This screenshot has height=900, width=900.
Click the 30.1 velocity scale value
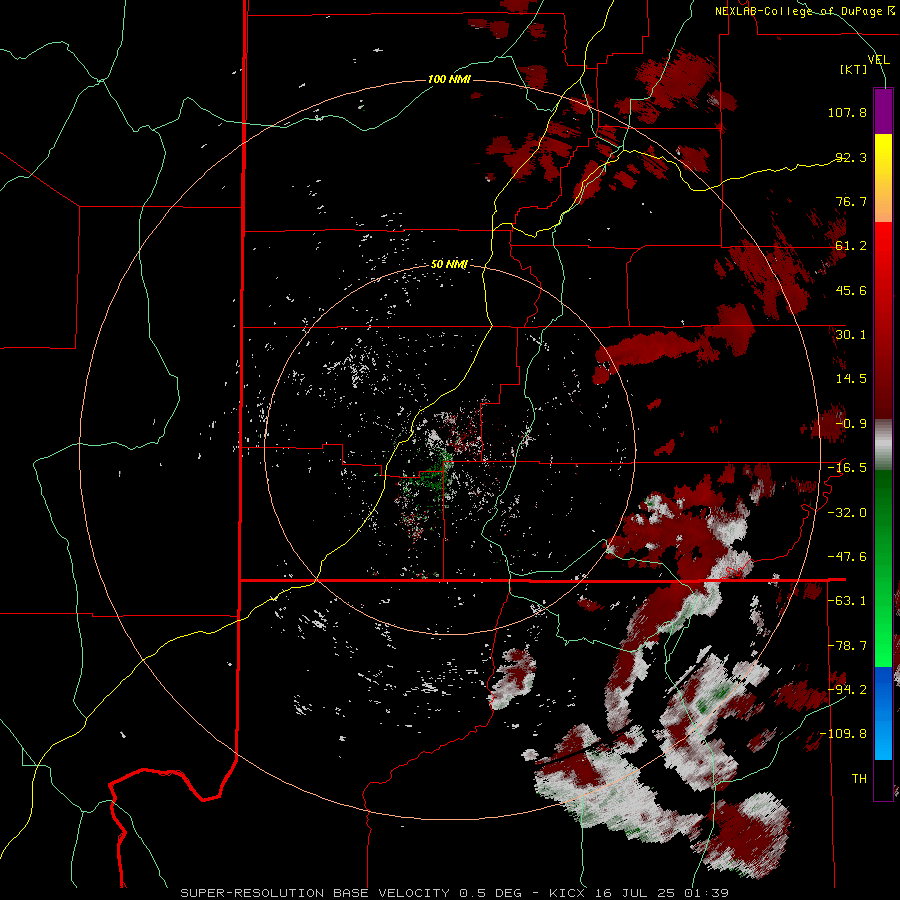851,335
